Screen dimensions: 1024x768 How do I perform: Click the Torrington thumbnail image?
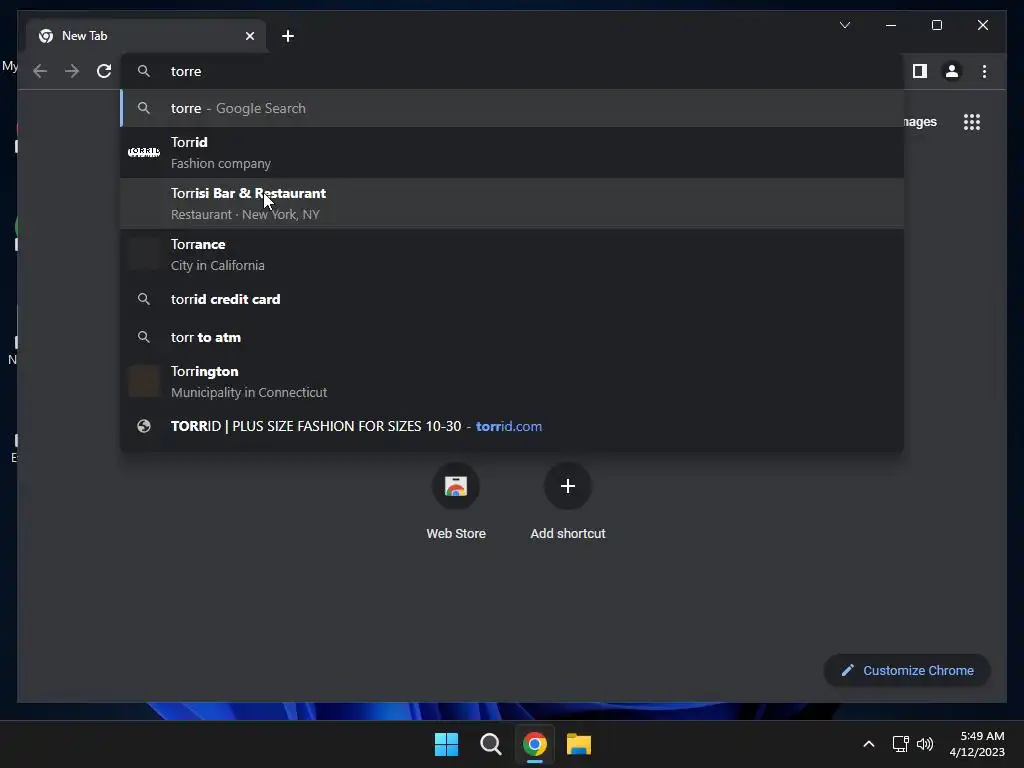pos(144,381)
